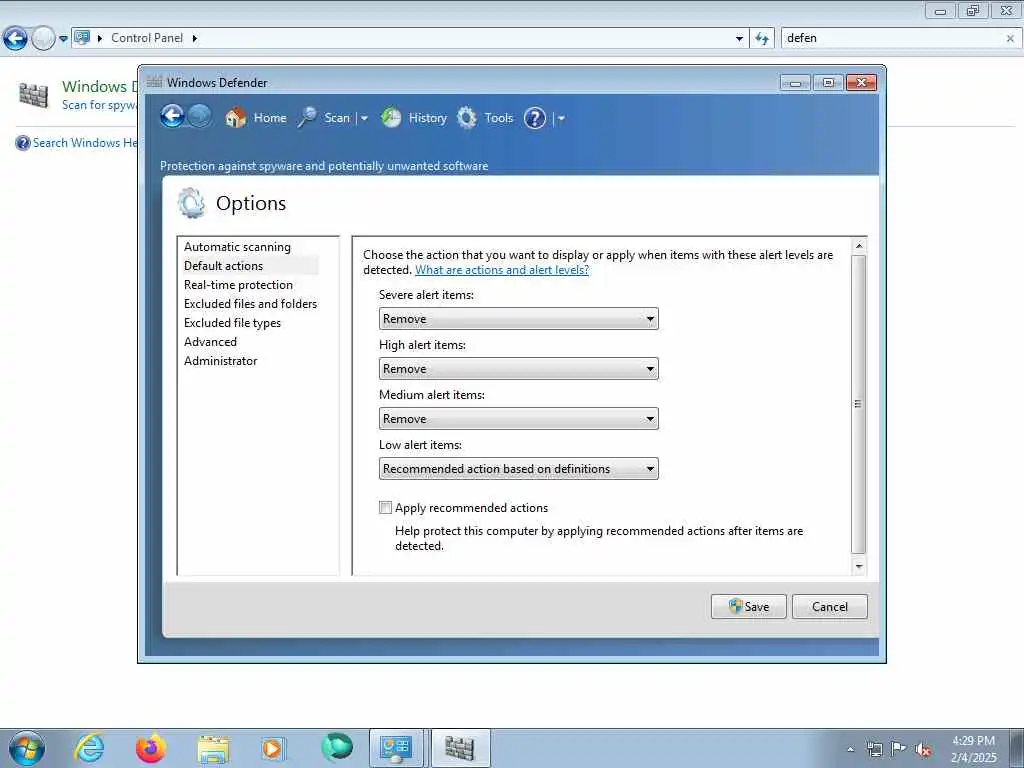1024x768 pixels.
Task: Enable Apply recommended actions checkbox
Action: coord(385,507)
